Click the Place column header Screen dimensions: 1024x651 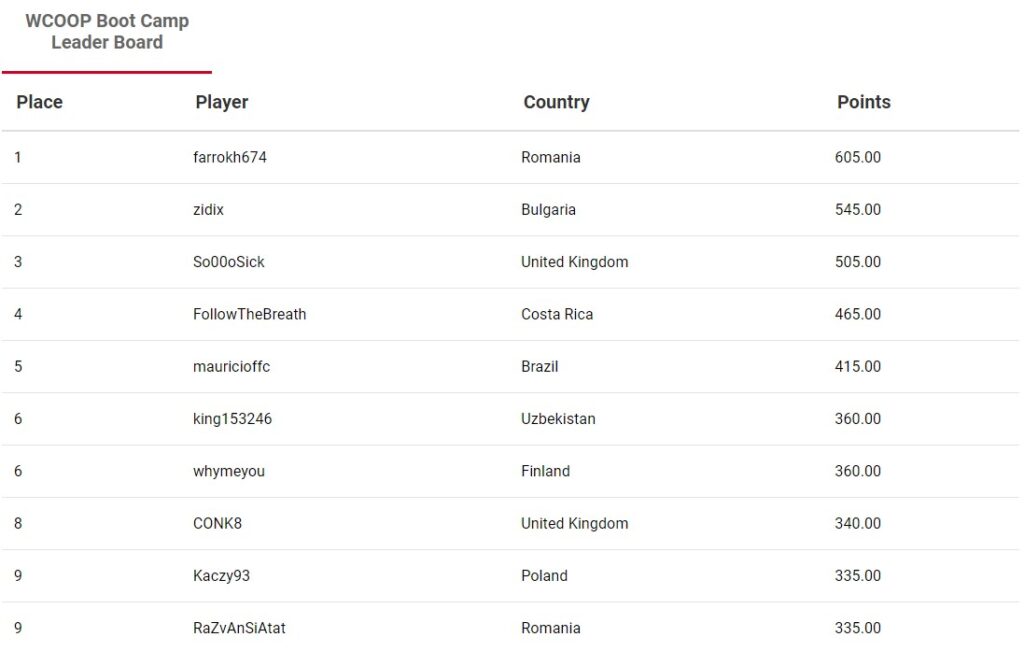(x=40, y=102)
